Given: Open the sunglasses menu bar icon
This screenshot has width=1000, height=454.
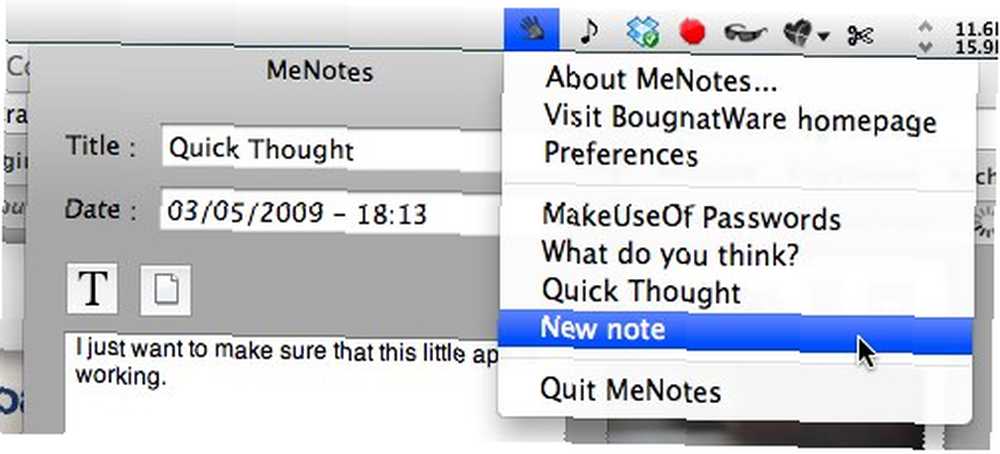Looking at the screenshot, I should point(746,33).
